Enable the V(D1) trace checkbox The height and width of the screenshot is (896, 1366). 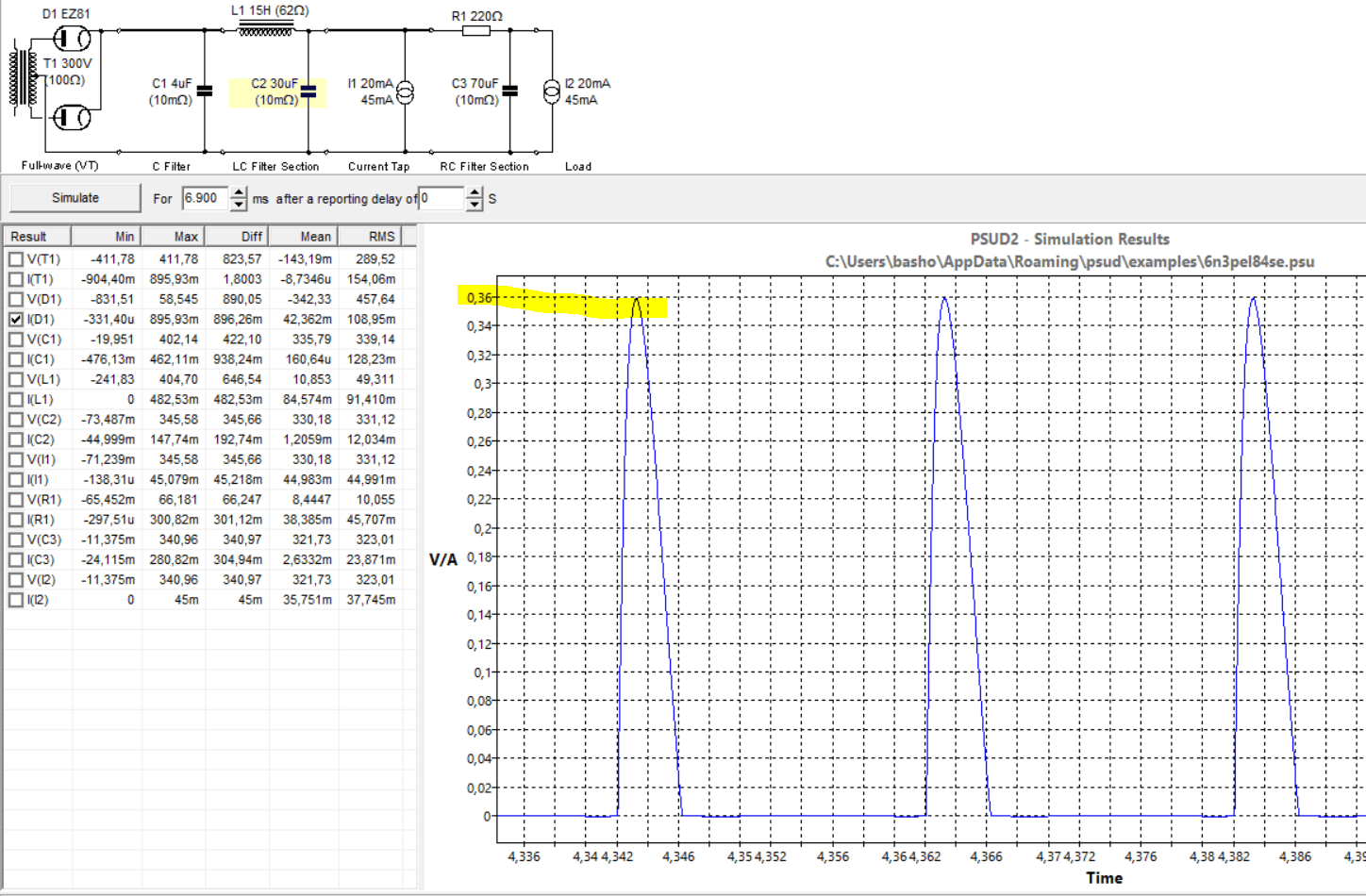pyautogui.click(x=16, y=299)
